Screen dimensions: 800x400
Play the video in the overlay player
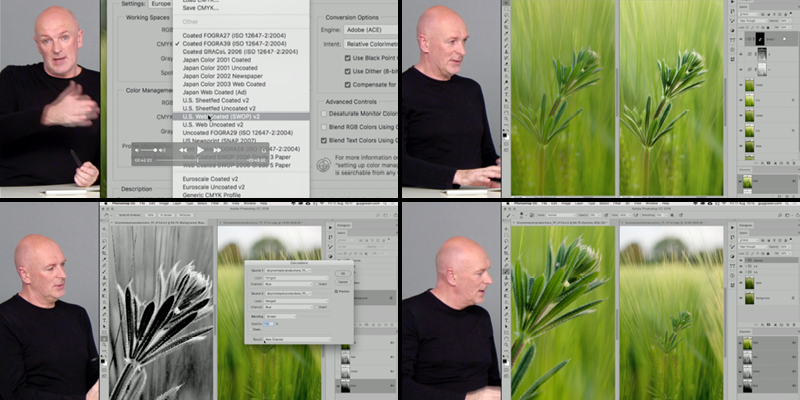(x=201, y=149)
